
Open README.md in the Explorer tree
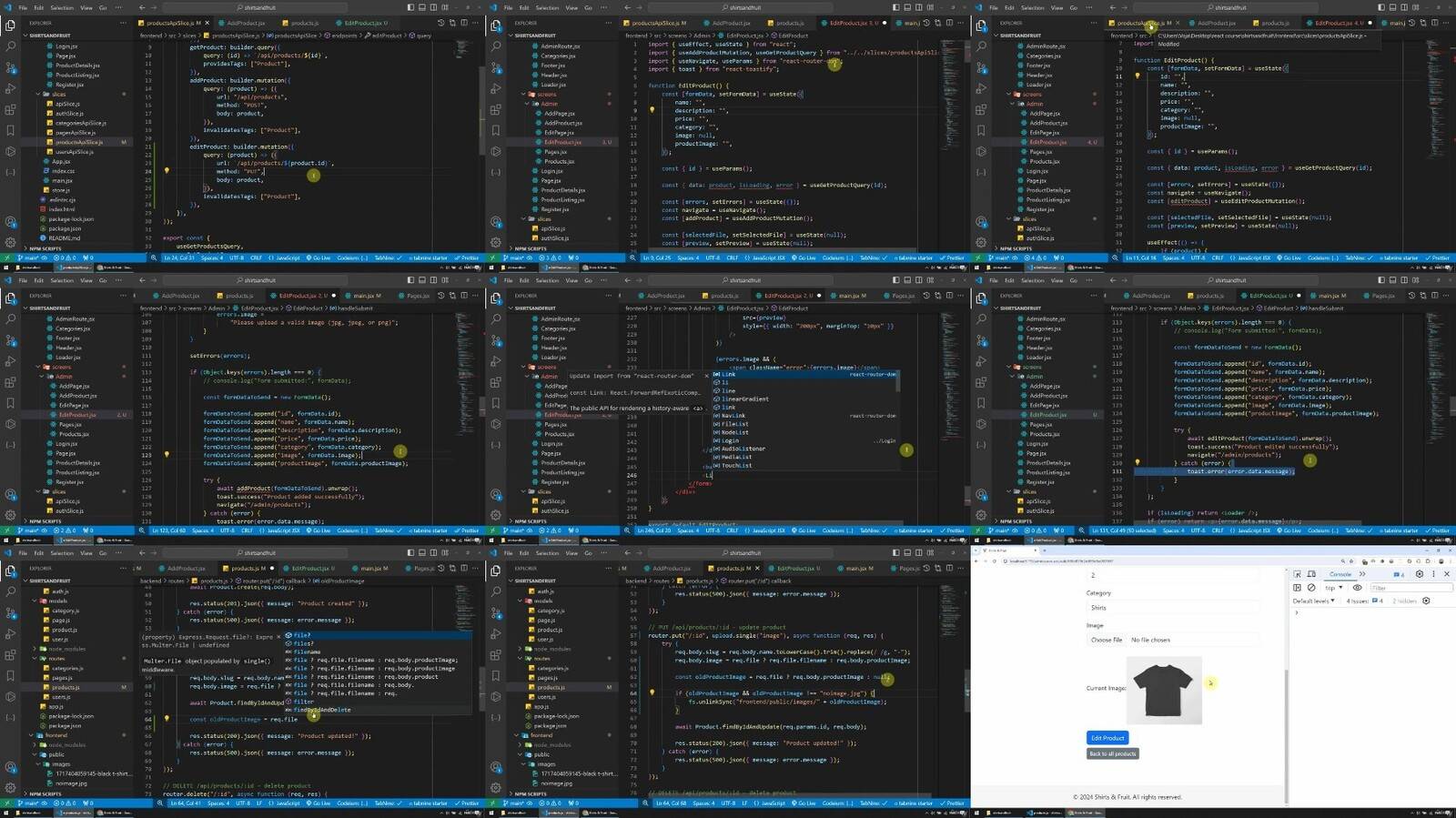pos(65,238)
